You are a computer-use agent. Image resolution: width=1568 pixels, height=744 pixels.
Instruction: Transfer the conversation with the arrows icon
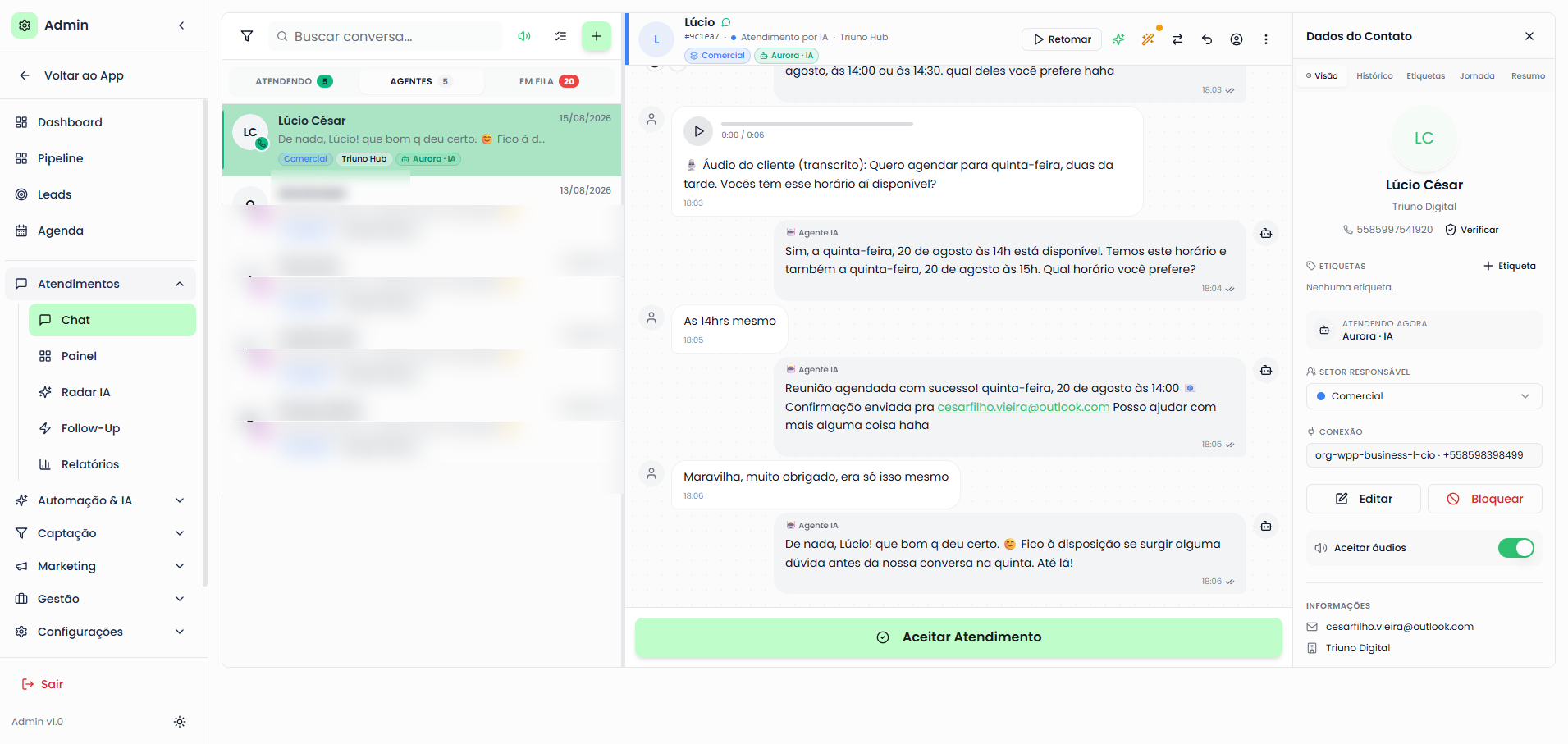tap(1177, 39)
